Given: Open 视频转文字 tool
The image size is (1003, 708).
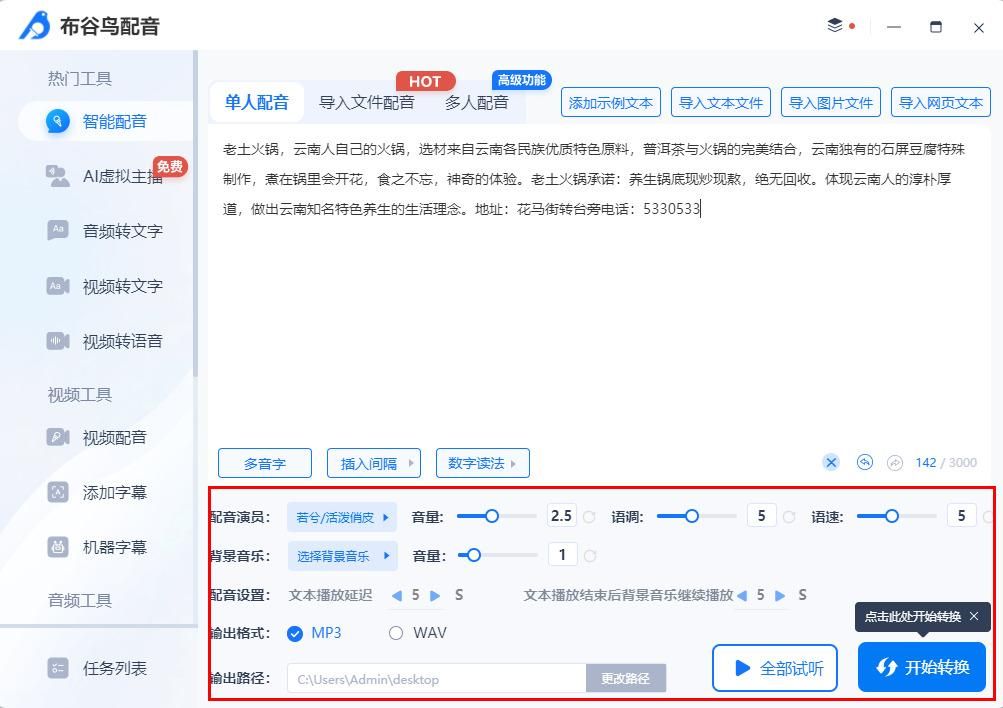Looking at the screenshot, I should click(x=106, y=286).
